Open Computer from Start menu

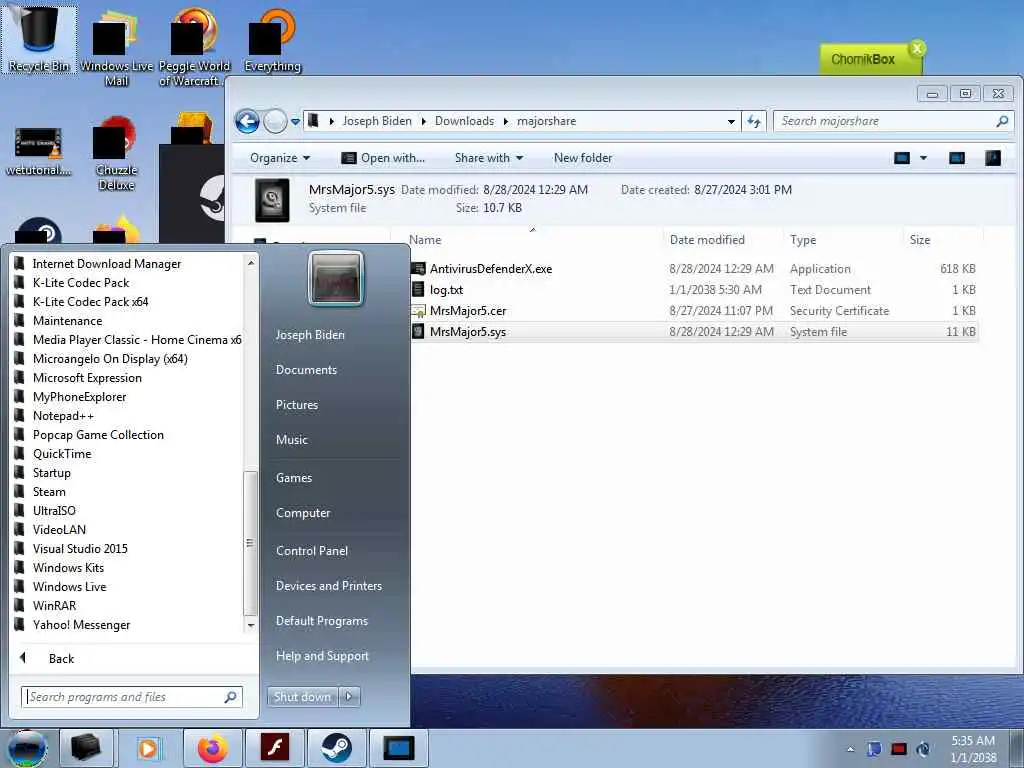click(303, 513)
